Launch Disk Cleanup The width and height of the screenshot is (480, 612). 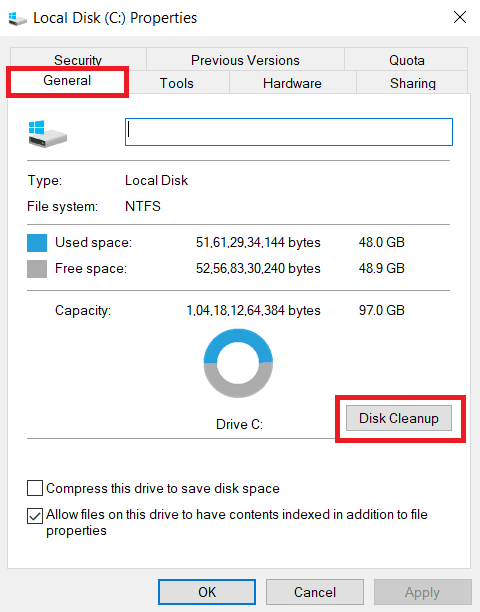399,418
